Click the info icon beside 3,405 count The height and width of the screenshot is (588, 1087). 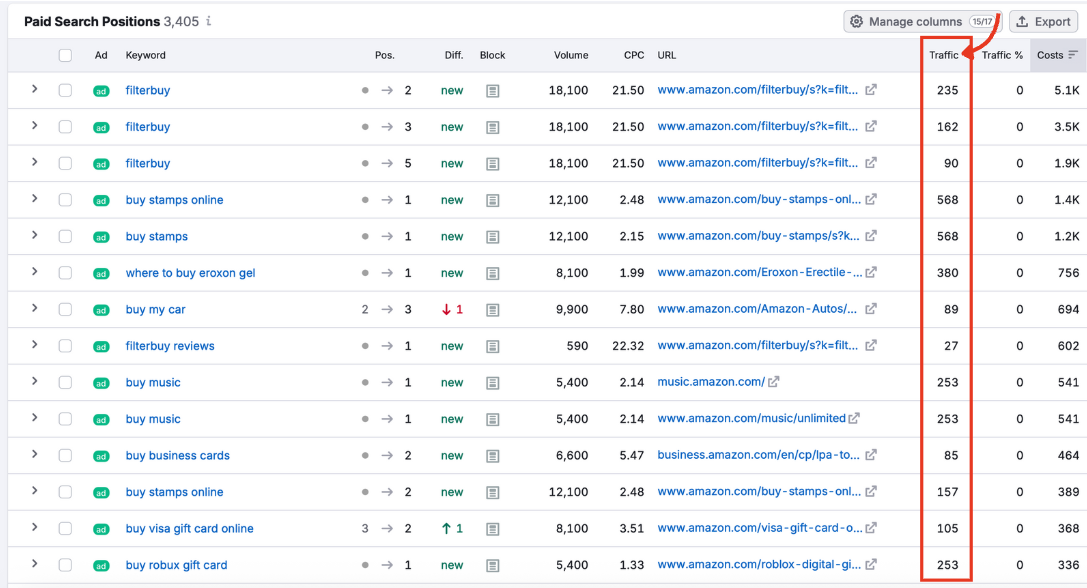208,20
